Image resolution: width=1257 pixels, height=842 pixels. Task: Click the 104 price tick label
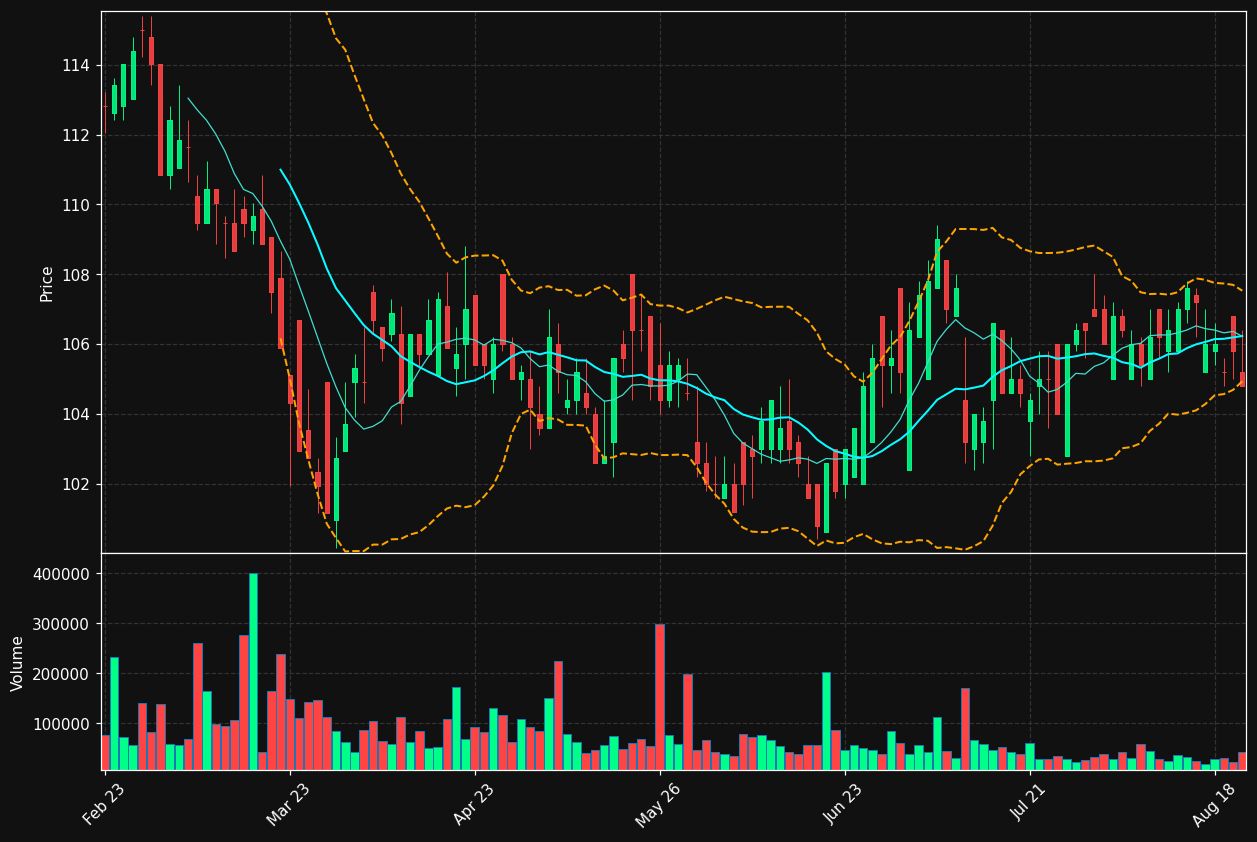pyautogui.click(x=76, y=415)
